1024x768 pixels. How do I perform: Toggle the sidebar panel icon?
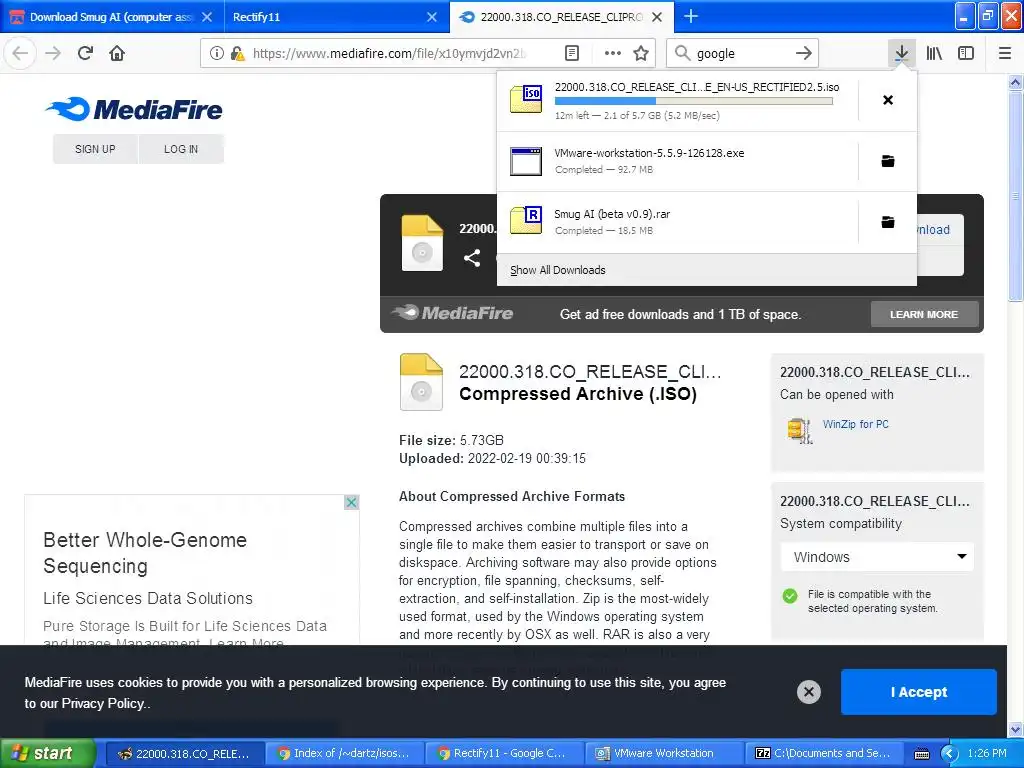click(966, 53)
